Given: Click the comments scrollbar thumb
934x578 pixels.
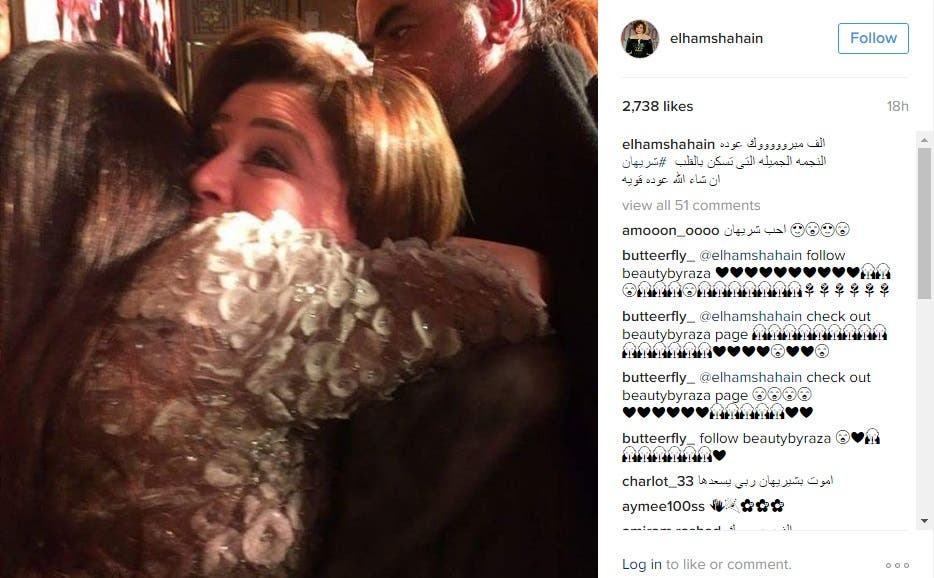Looking at the screenshot, I should pos(924,223).
